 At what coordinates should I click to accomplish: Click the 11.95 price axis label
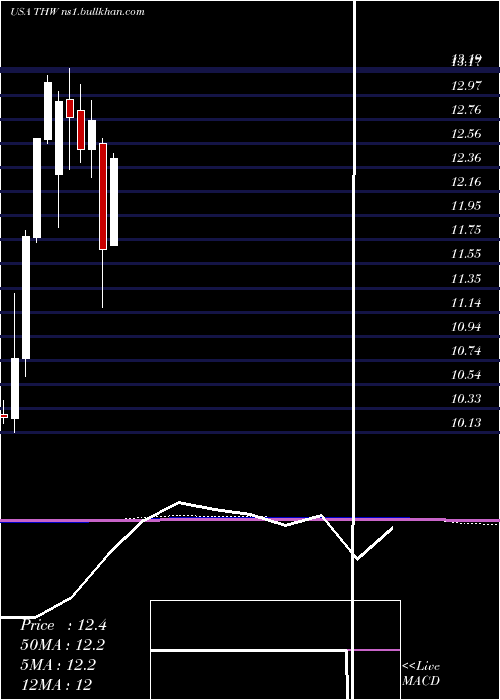pos(467,206)
